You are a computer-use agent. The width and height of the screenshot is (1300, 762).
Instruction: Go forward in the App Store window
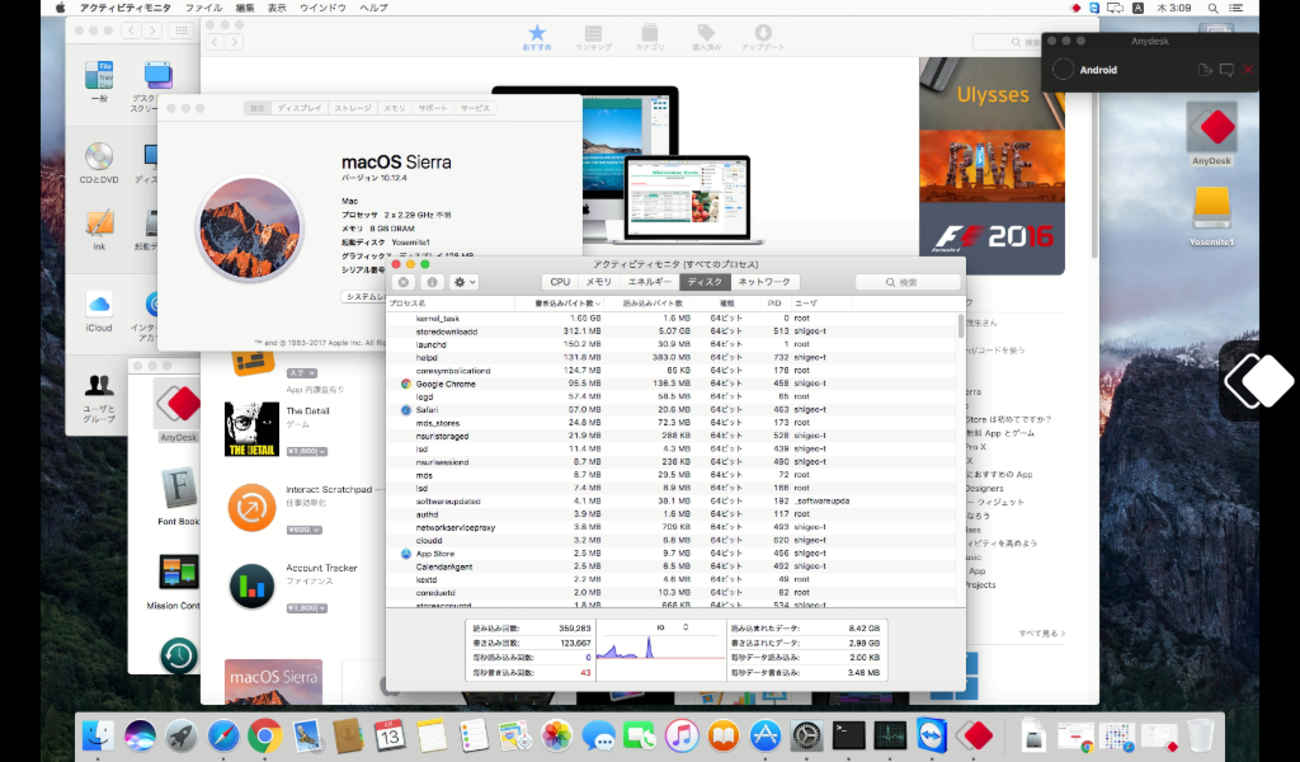[x=234, y=42]
